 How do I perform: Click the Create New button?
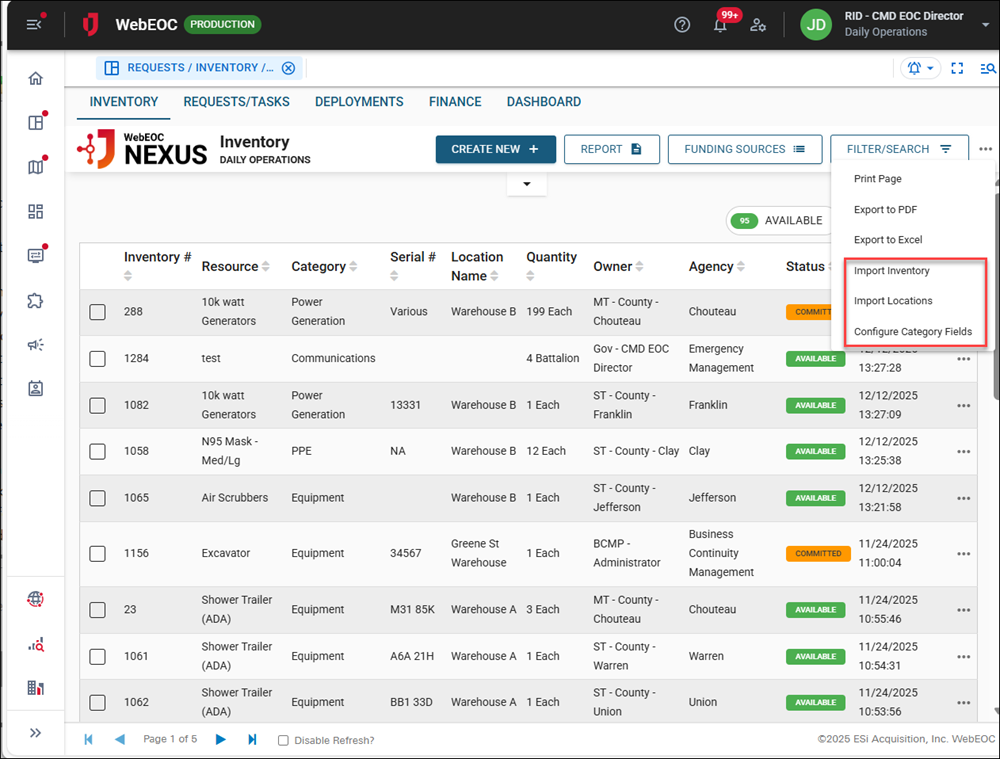[495, 149]
